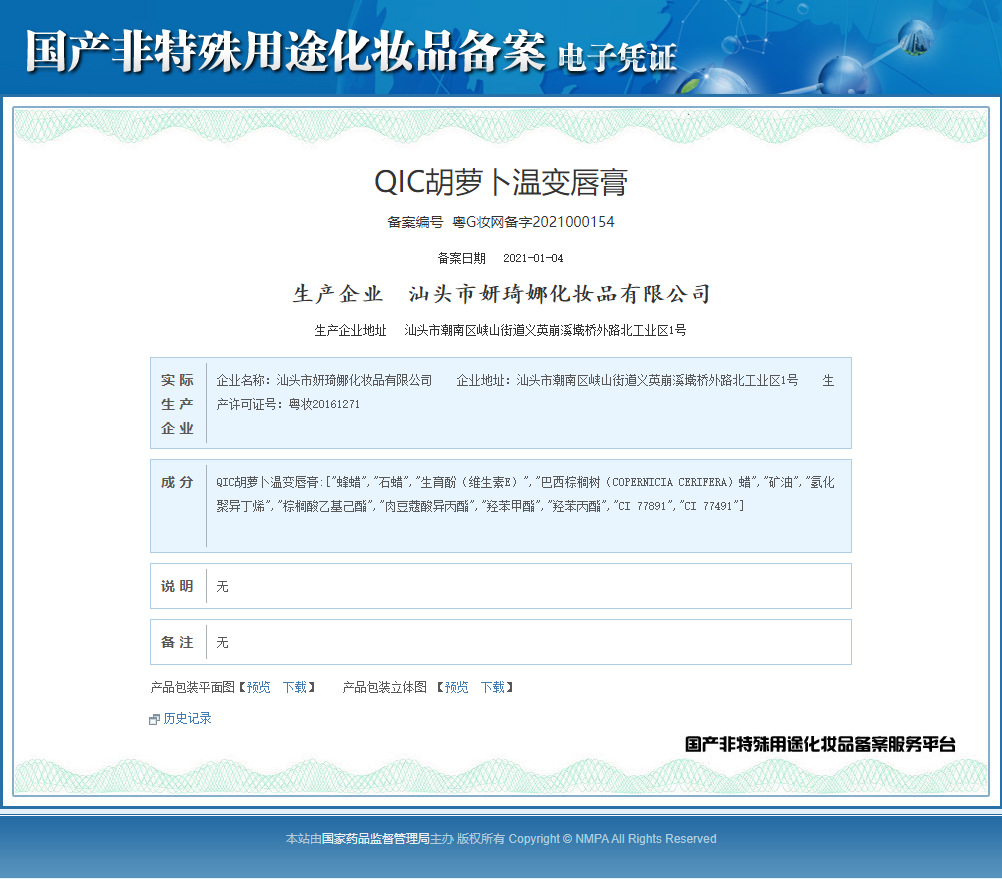Click the NMPA copyright text in footer
1002x879 pixels.
point(615,839)
